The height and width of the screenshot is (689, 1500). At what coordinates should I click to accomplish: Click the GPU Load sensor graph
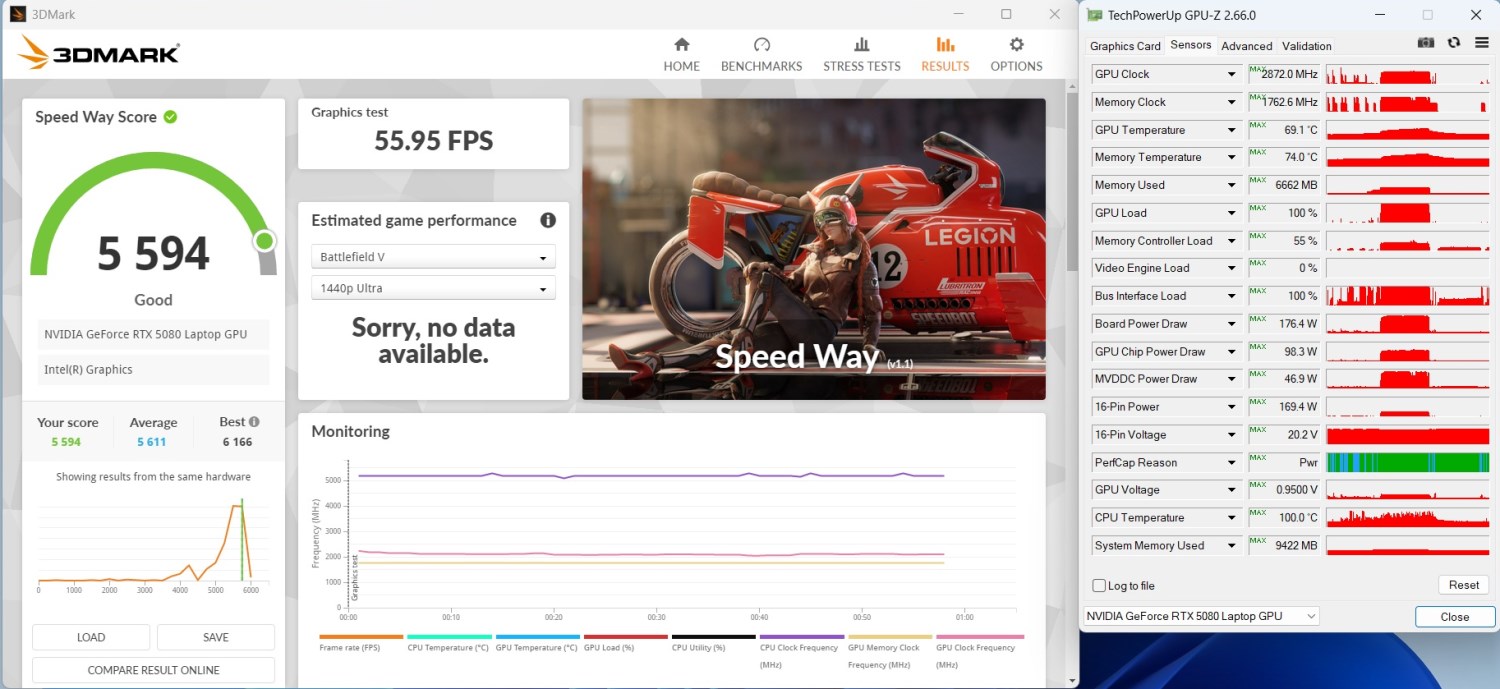pyautogui.click(x=1407, y=213)
